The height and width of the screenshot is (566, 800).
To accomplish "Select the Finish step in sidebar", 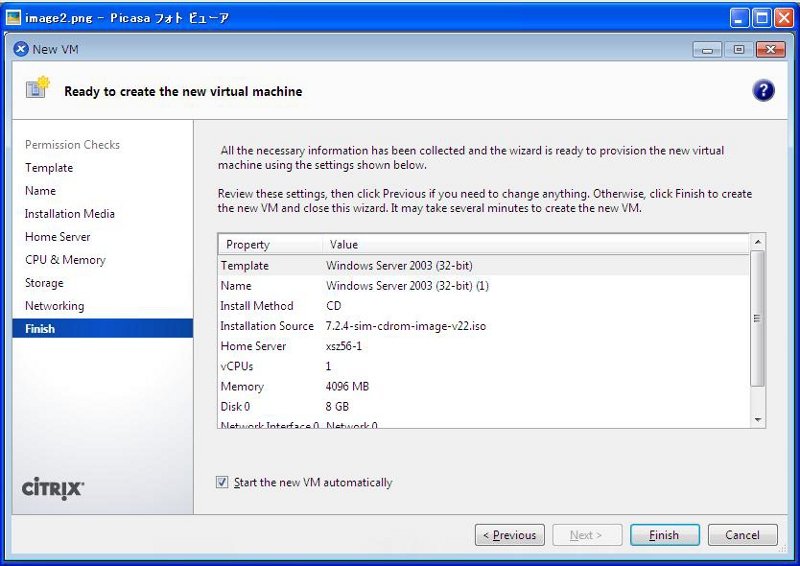I will pyautogui.click(x=103, y=328).
